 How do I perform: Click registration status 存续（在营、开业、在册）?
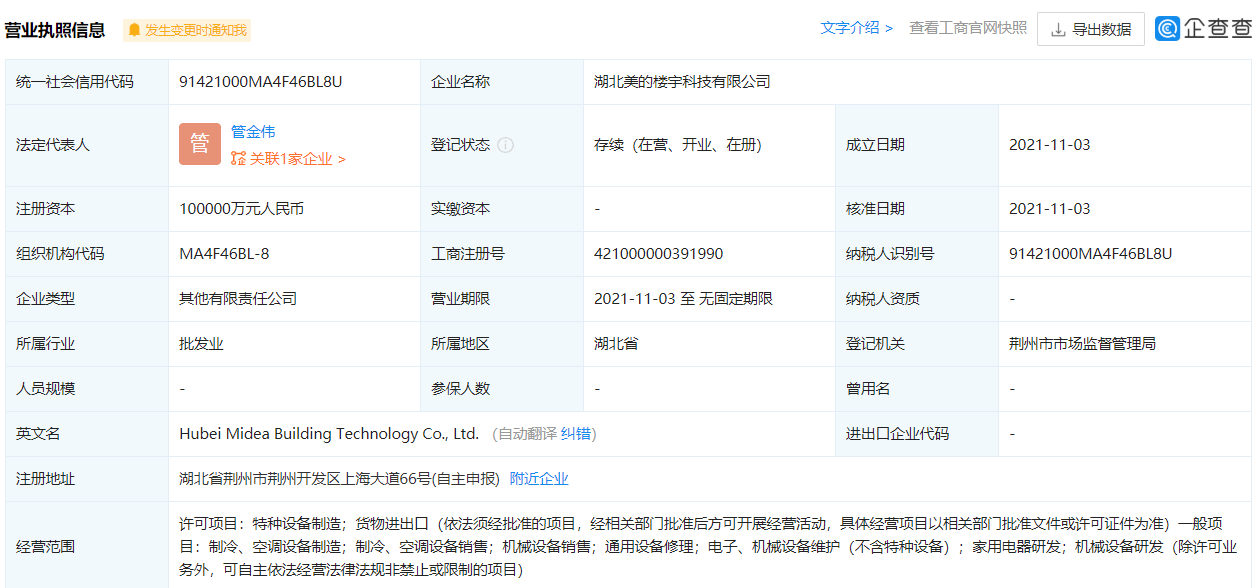678,145
